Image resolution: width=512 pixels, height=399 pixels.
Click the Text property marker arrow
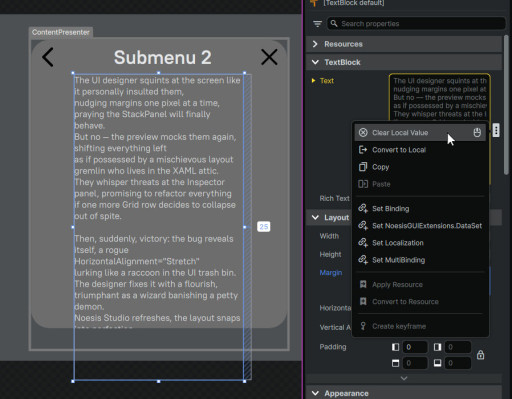click(313, 81)
